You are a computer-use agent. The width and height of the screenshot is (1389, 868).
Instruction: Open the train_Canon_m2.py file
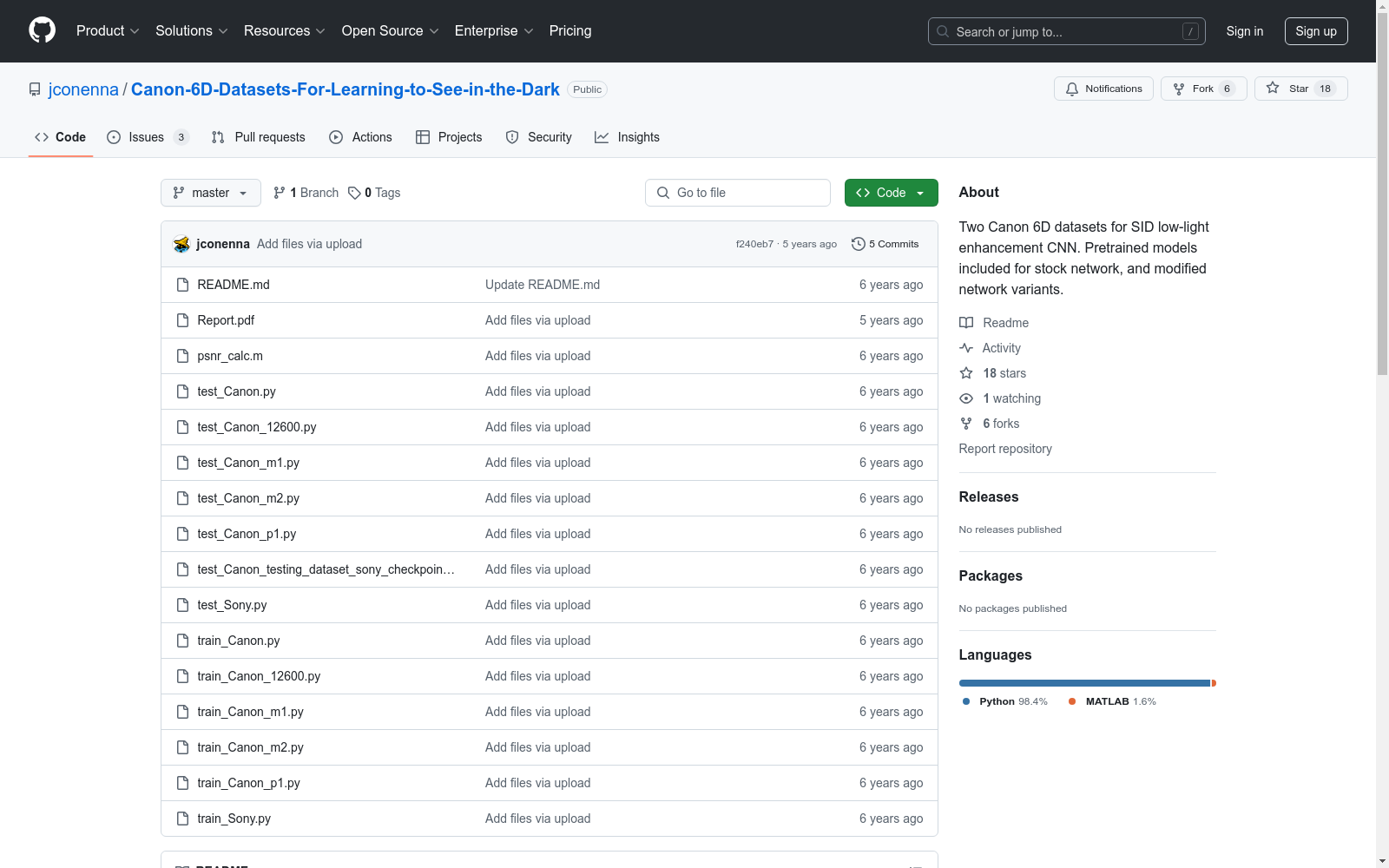[251, 747]
